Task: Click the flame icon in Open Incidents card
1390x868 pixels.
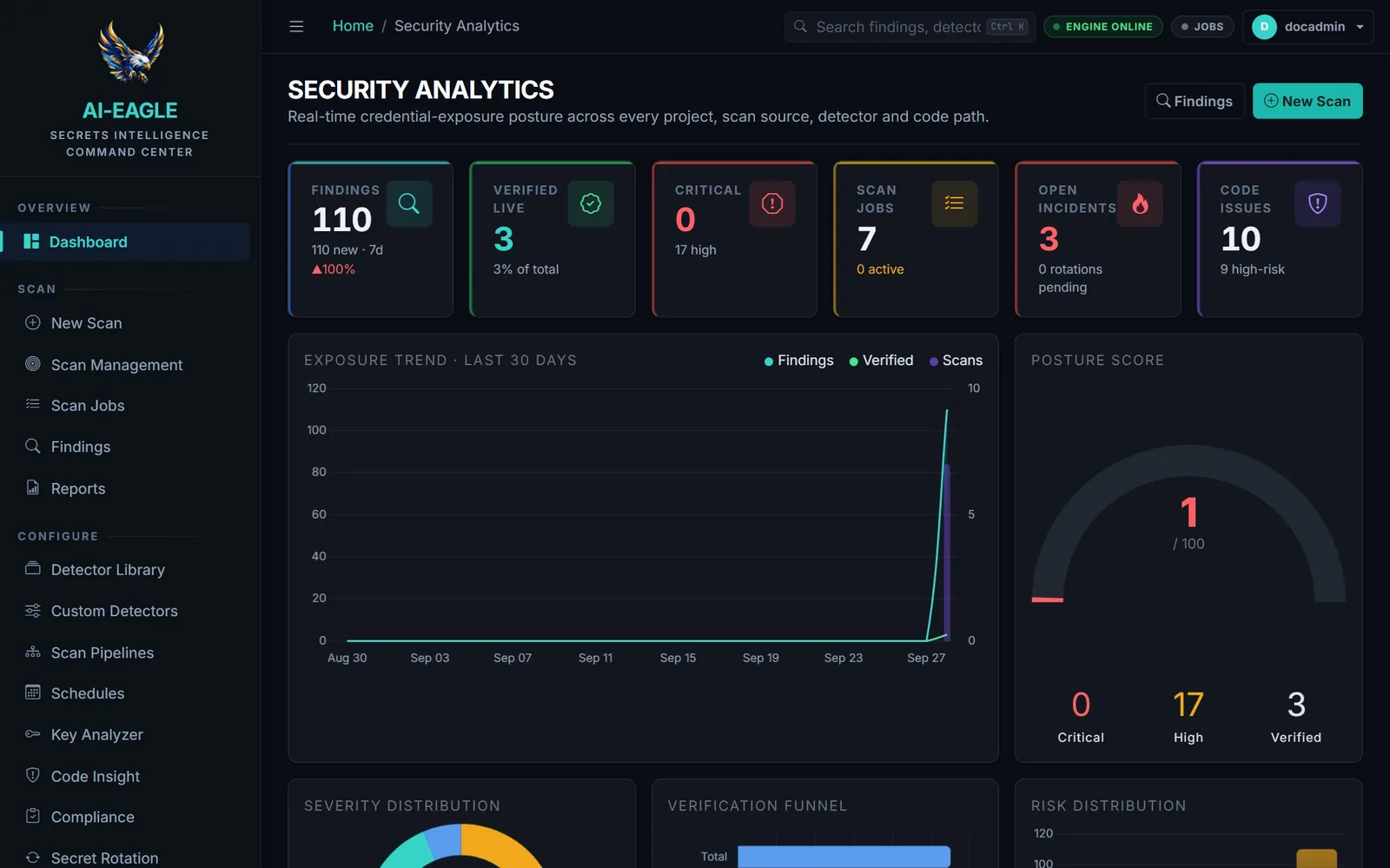Action: point(1140,203)
